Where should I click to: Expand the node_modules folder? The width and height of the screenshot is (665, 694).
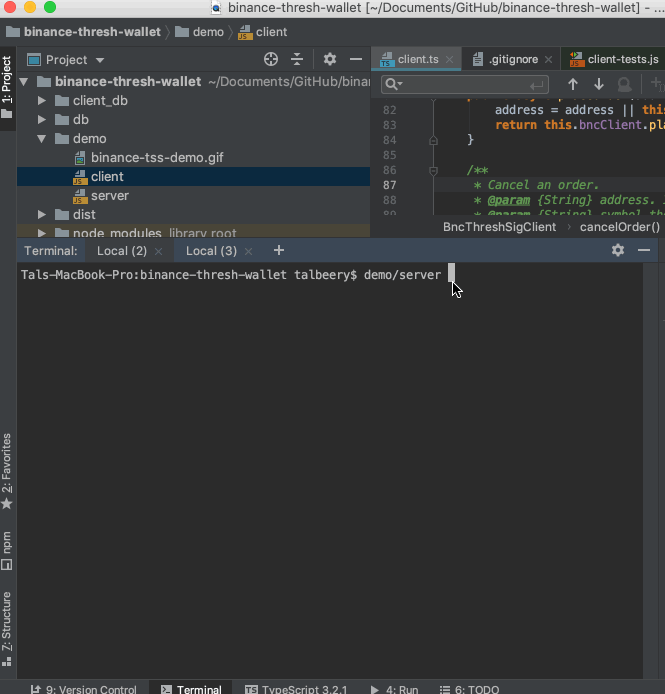pyautogui.click(x=42, y=233)
